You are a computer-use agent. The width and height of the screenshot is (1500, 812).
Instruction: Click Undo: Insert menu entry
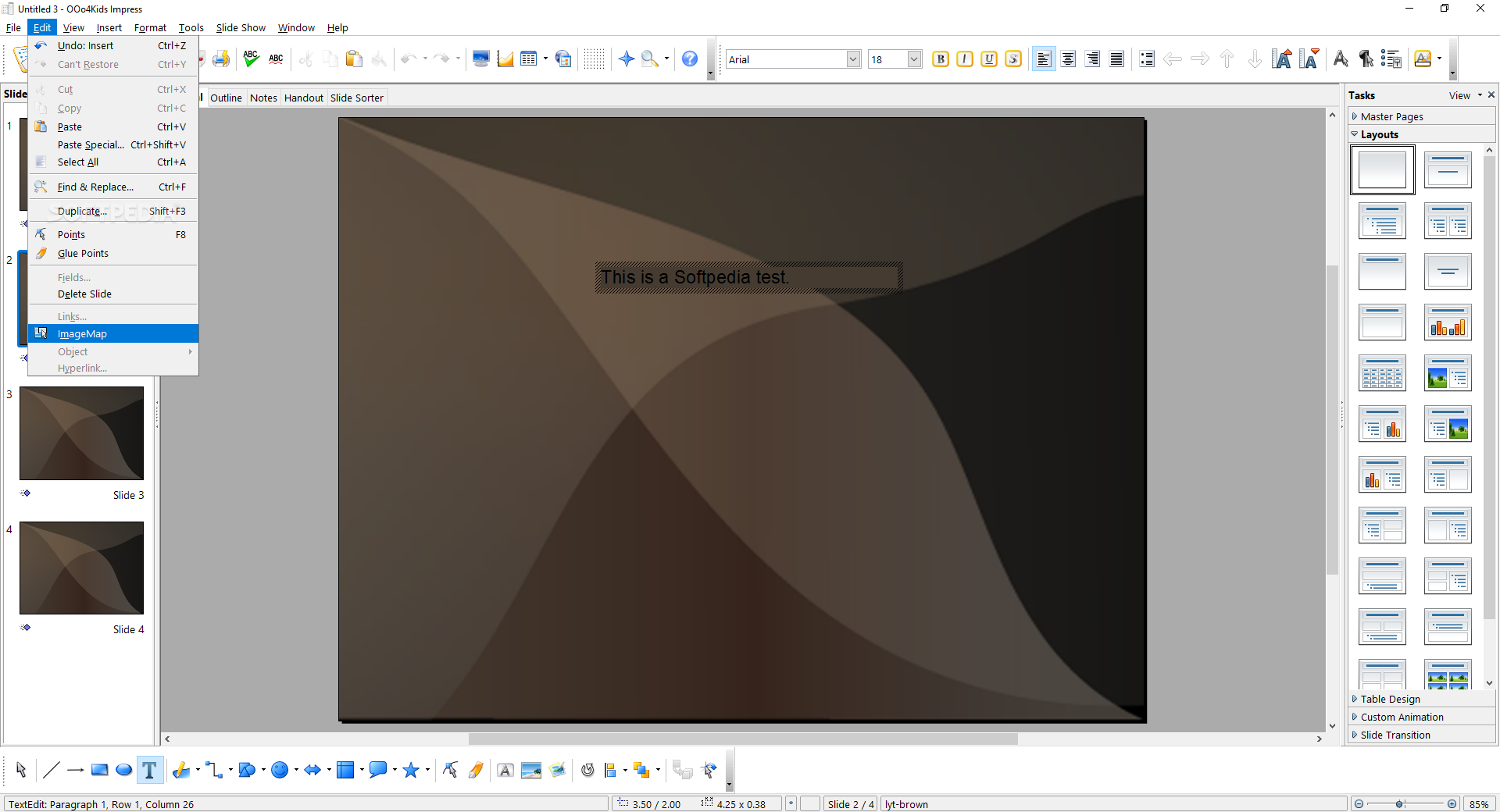(x=113, y=45)
